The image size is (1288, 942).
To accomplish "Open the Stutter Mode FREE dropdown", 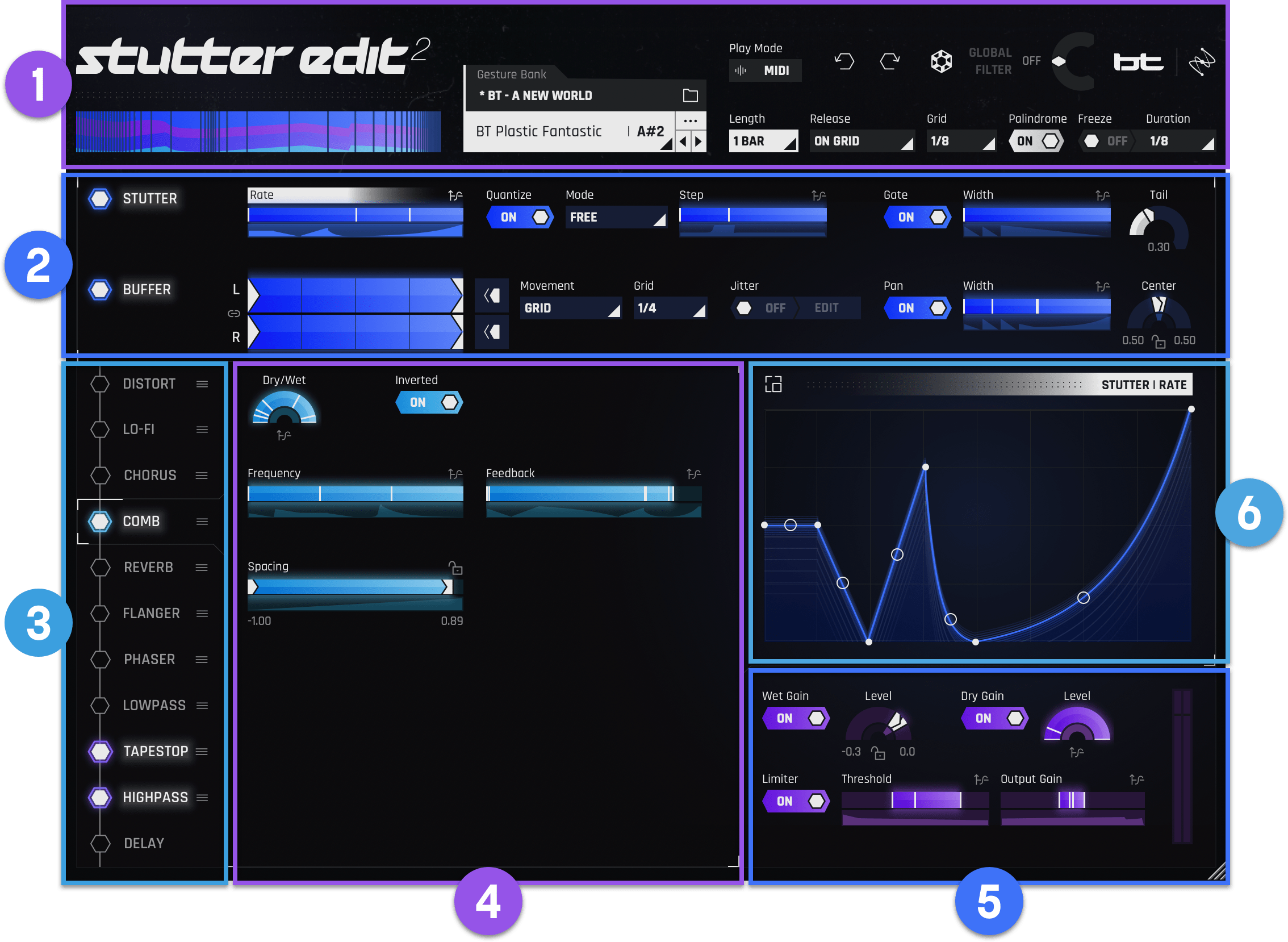I will click(616, 217).
